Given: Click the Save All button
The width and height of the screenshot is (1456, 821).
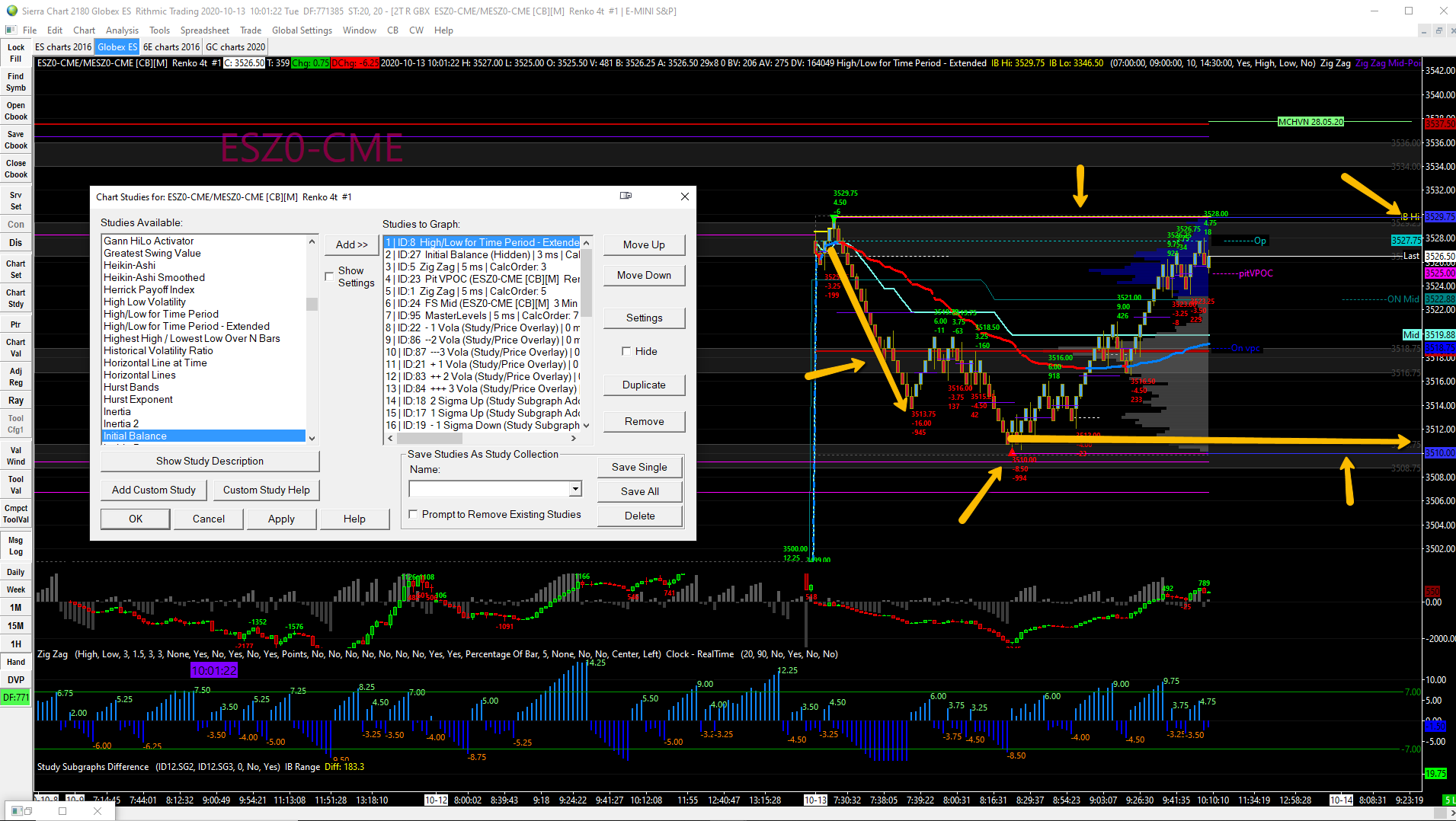Looking at the screenshot, I should pyautogui.click(x=639, y=491).
